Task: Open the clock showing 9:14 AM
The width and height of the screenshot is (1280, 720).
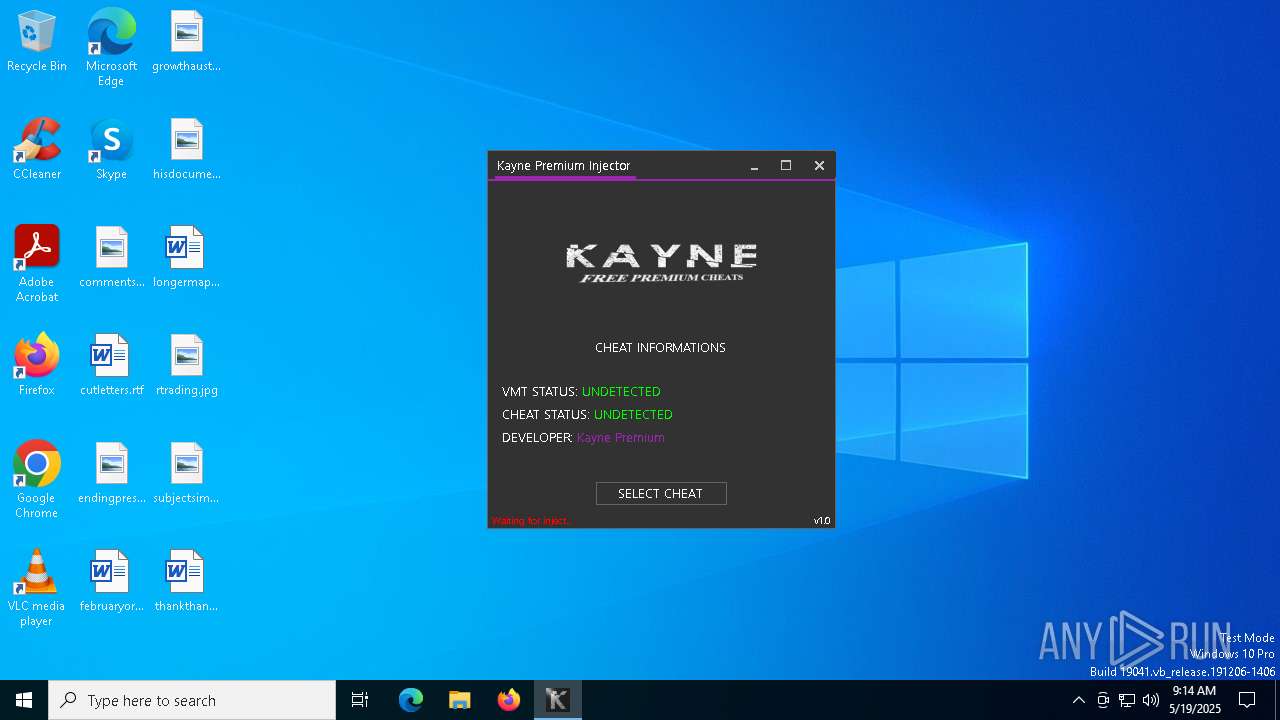Action: point(1194,700)
